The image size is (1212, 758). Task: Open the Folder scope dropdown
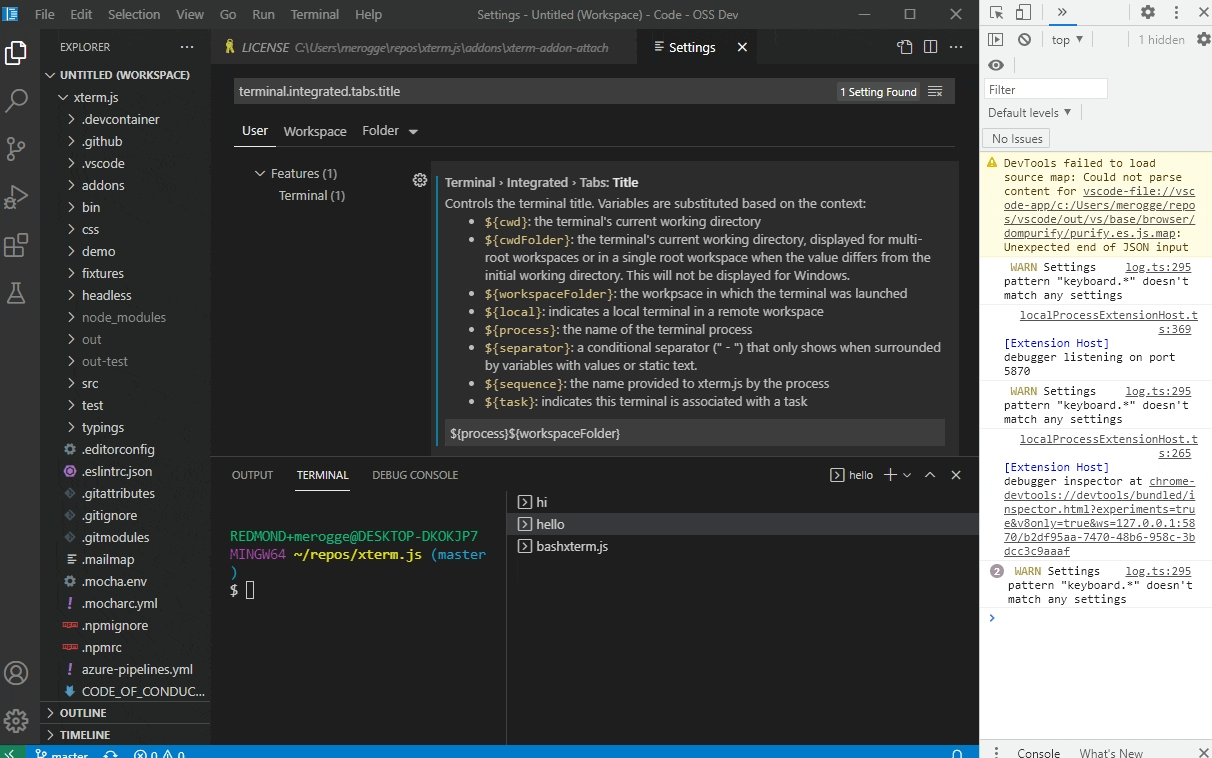click(x=390, y=131)
